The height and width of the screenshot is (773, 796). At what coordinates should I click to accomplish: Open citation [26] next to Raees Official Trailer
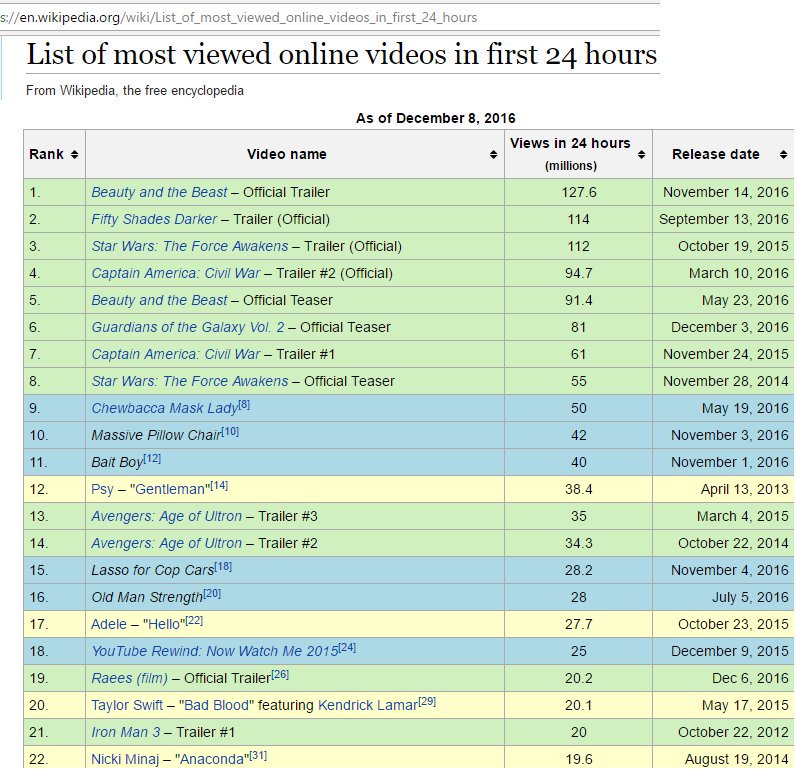click(x=280, y=675)
